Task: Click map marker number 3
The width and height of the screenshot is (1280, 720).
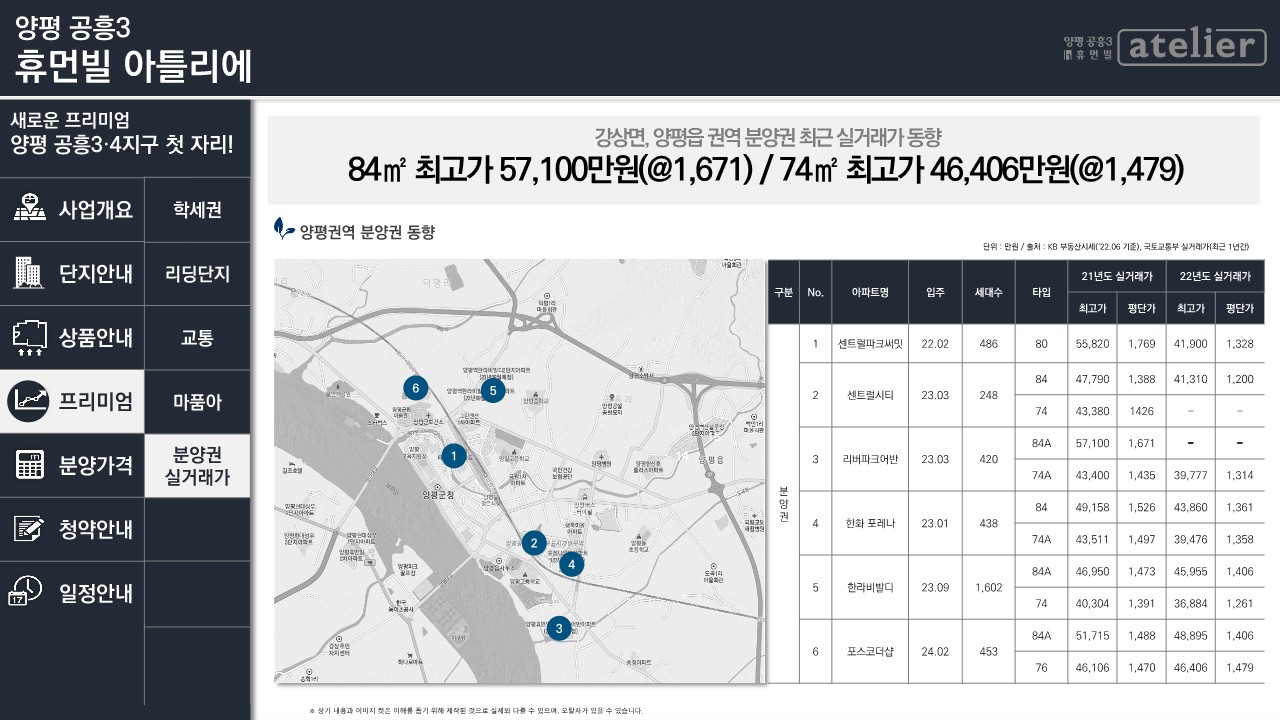Action: point(558,628)
